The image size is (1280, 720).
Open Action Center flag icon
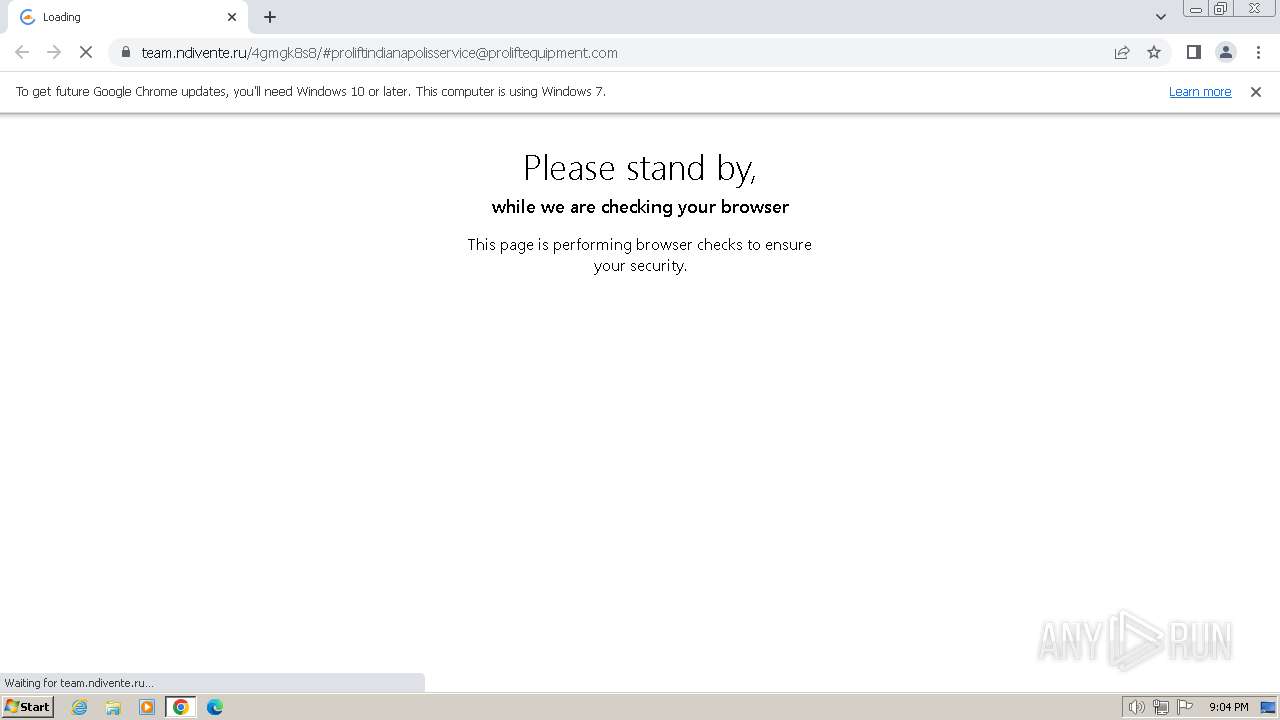click(1185, 707)
